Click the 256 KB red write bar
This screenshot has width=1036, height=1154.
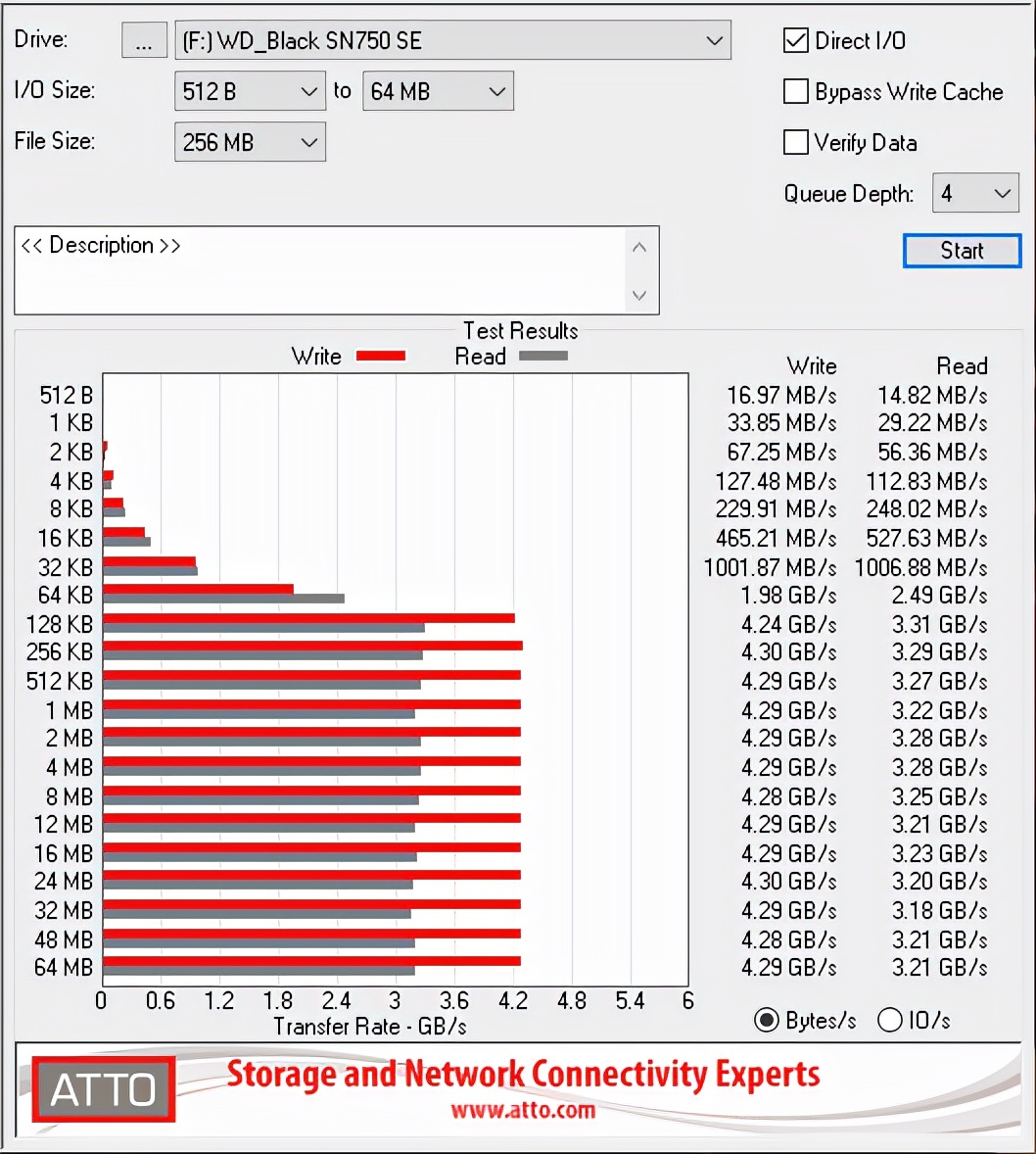(x=312, y=646)
